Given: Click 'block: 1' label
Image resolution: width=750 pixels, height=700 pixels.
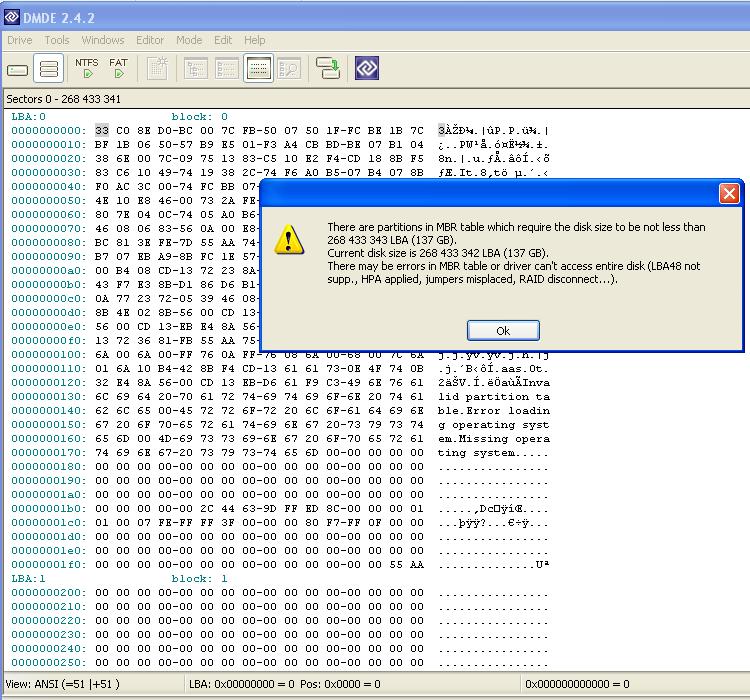Looking at the screenshot, I should [x=199, y=578].
